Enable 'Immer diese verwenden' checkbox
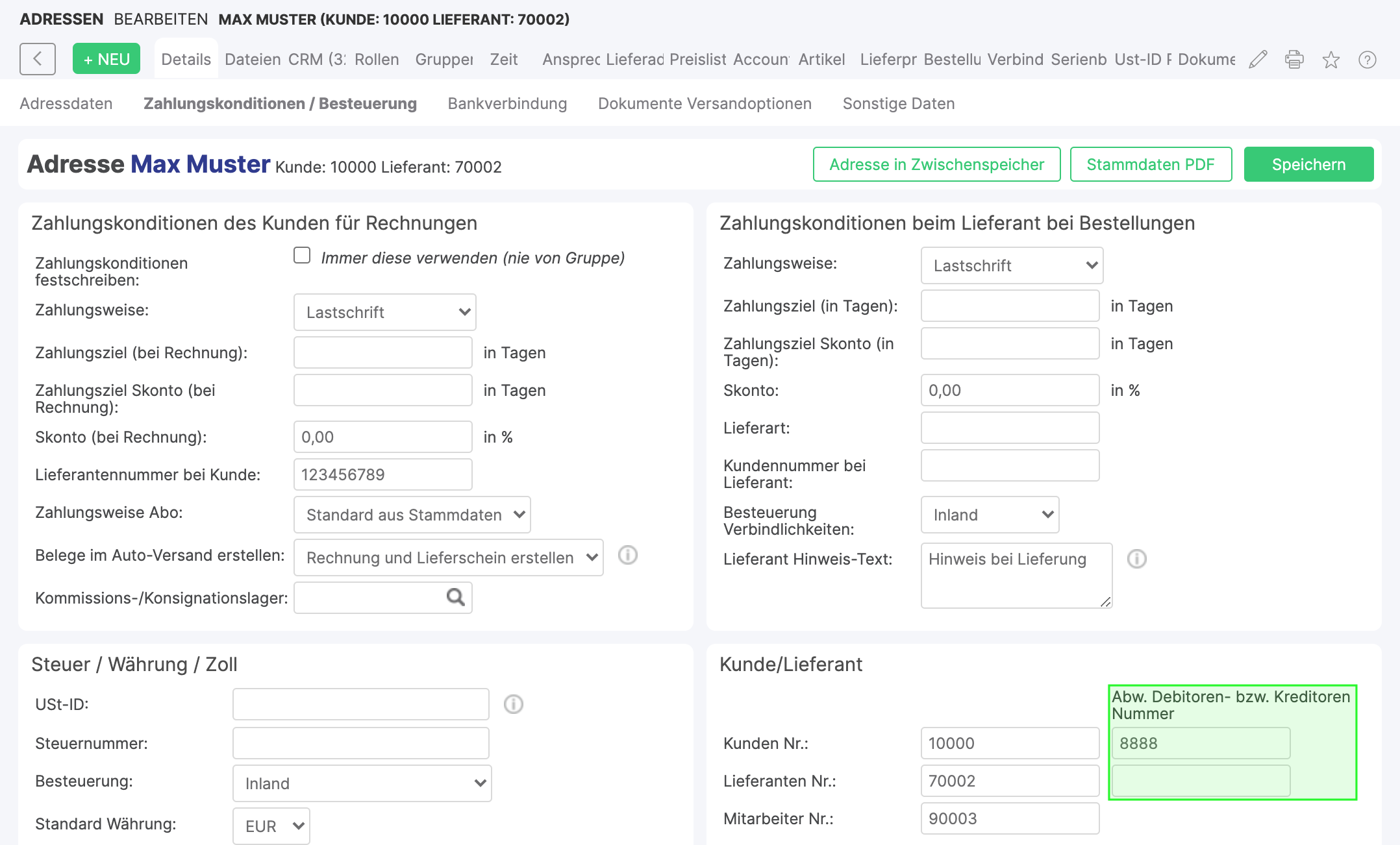This screenshot has height=845, width=1400. pyautogui.click(x=302, y=256)
